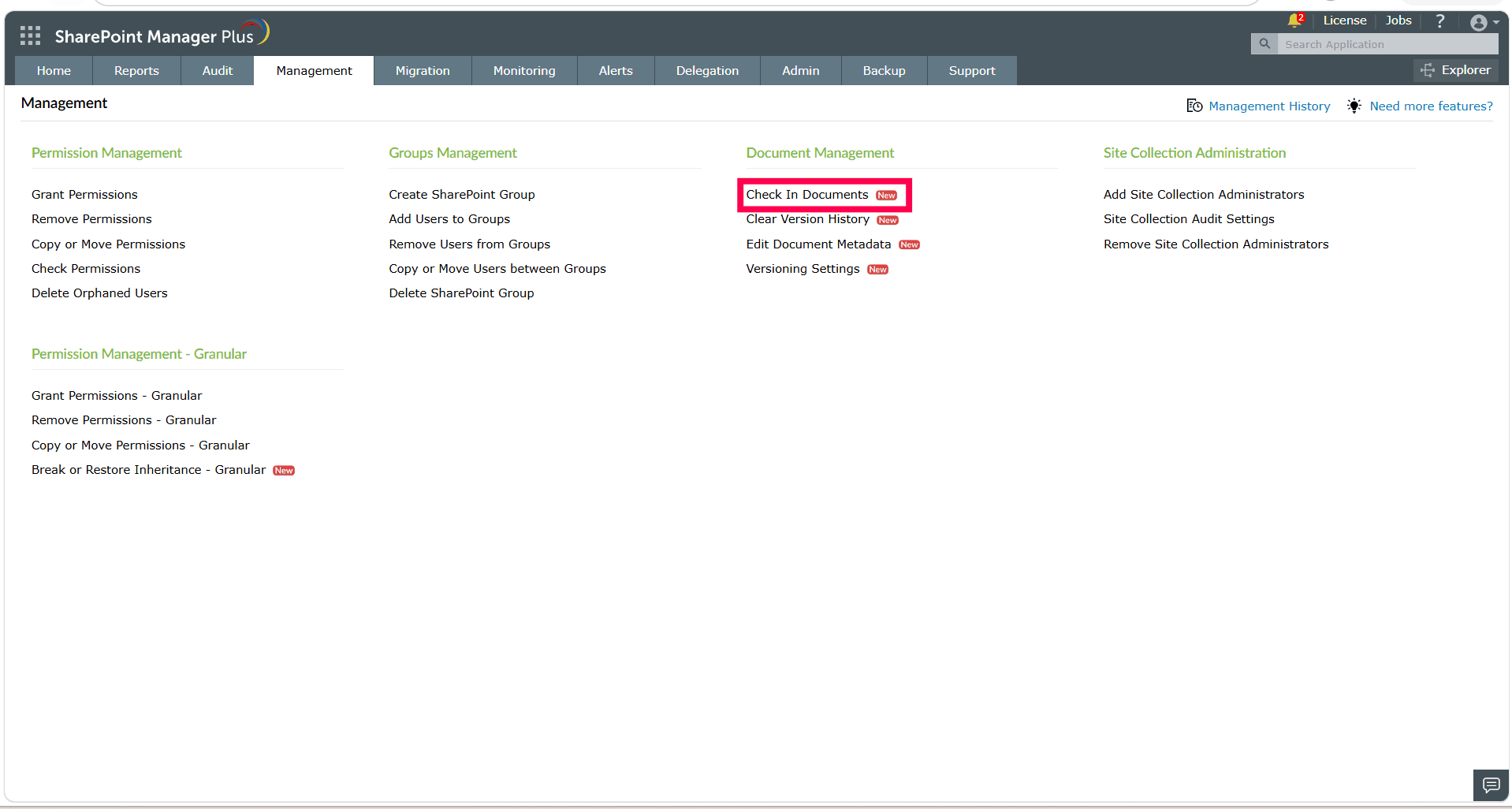The height and width of the screenshot is (809, 1512).
Task: Open Grant Permissions
Action: point(84,195)
